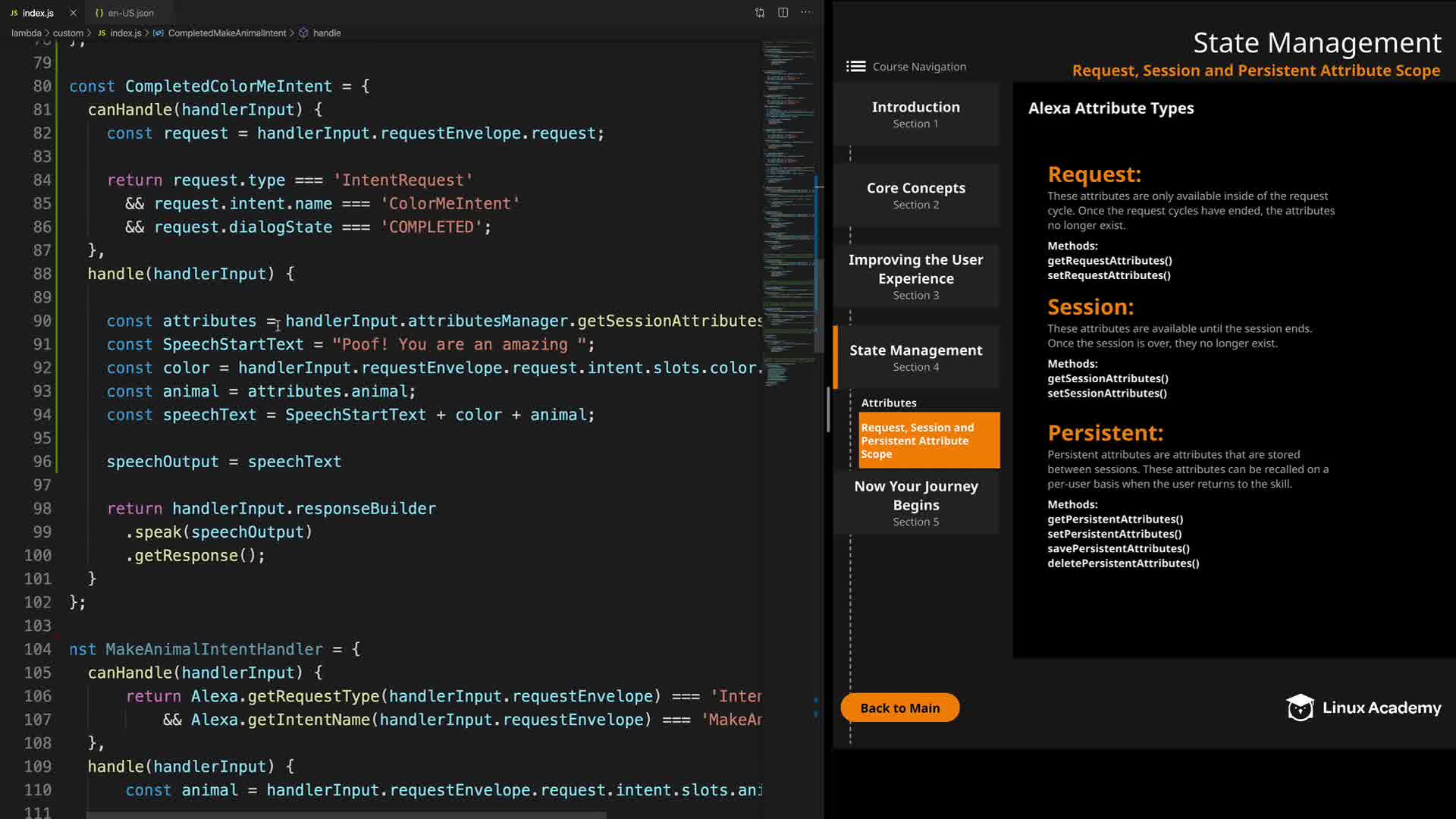Click the handle method breadcrumb icon
The width and height of the screenshot is (1456, 819).
tap(303, 33)
